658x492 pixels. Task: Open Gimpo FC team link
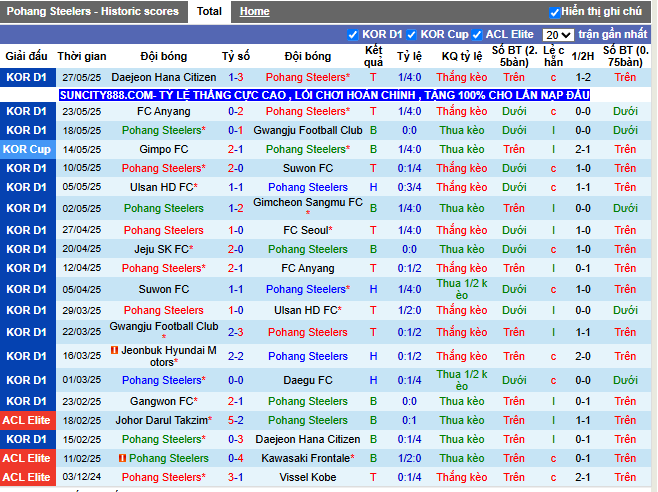[164, 149]
